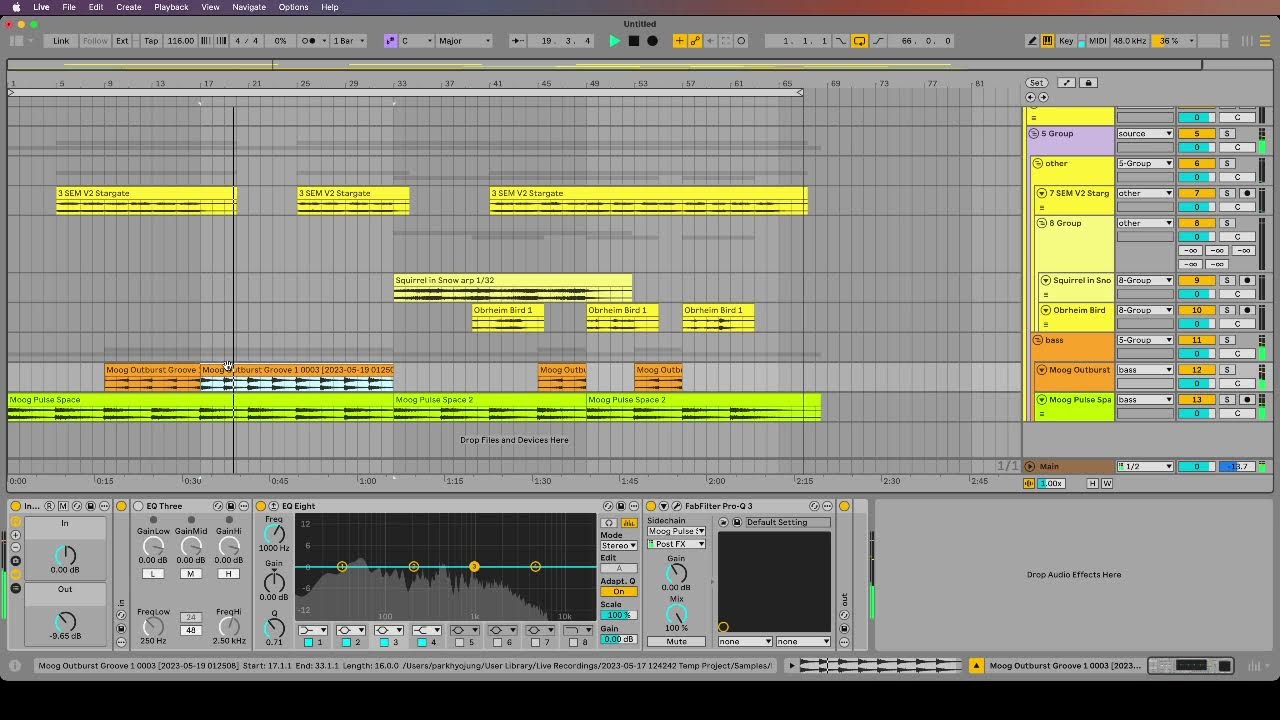Open the Playback menu
Image resolution: width=1280 pixels, height=720 pixels.
tap(171, 7)
